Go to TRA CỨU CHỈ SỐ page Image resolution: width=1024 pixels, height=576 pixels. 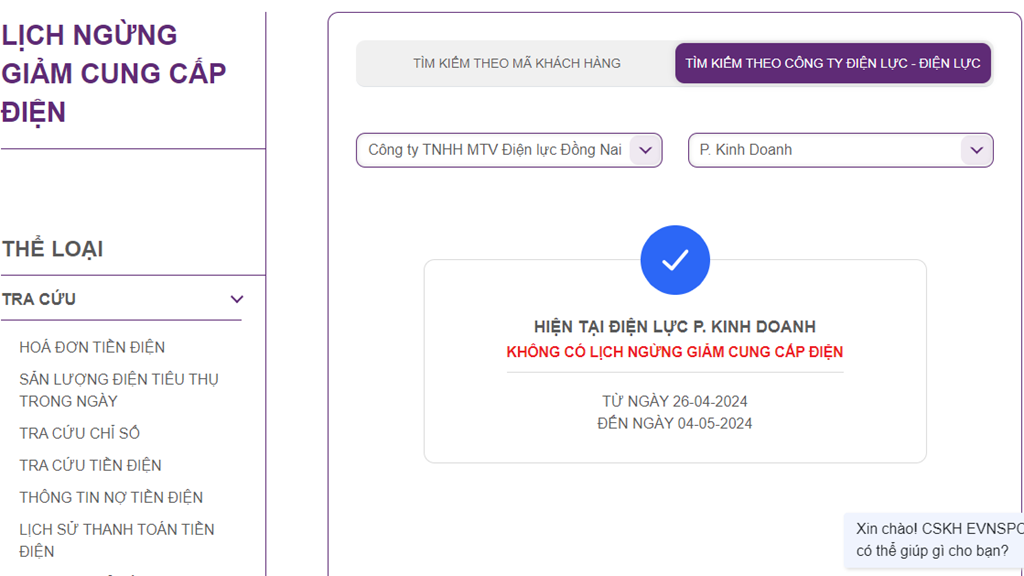[x=79, y=433]
